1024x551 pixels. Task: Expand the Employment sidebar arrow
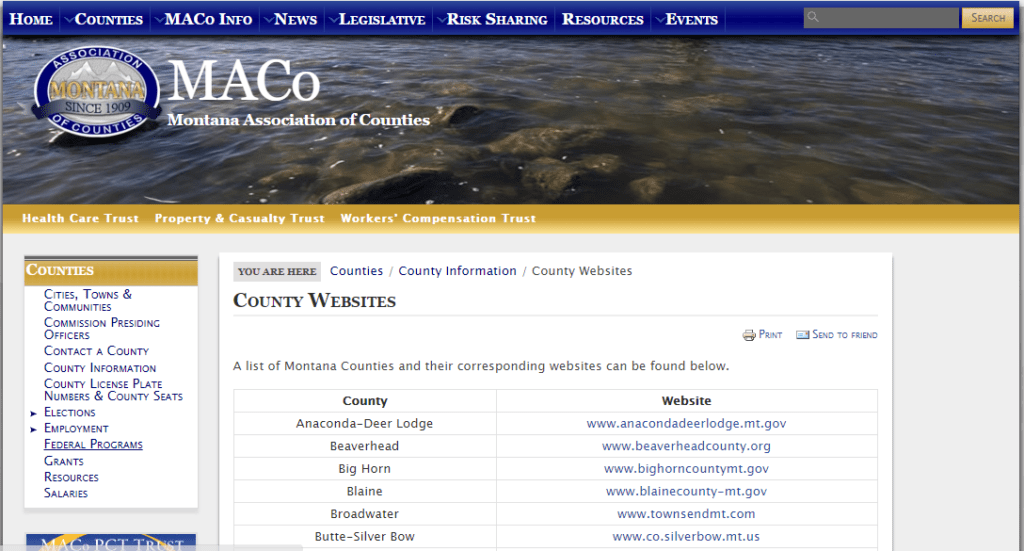click(33, 430)
